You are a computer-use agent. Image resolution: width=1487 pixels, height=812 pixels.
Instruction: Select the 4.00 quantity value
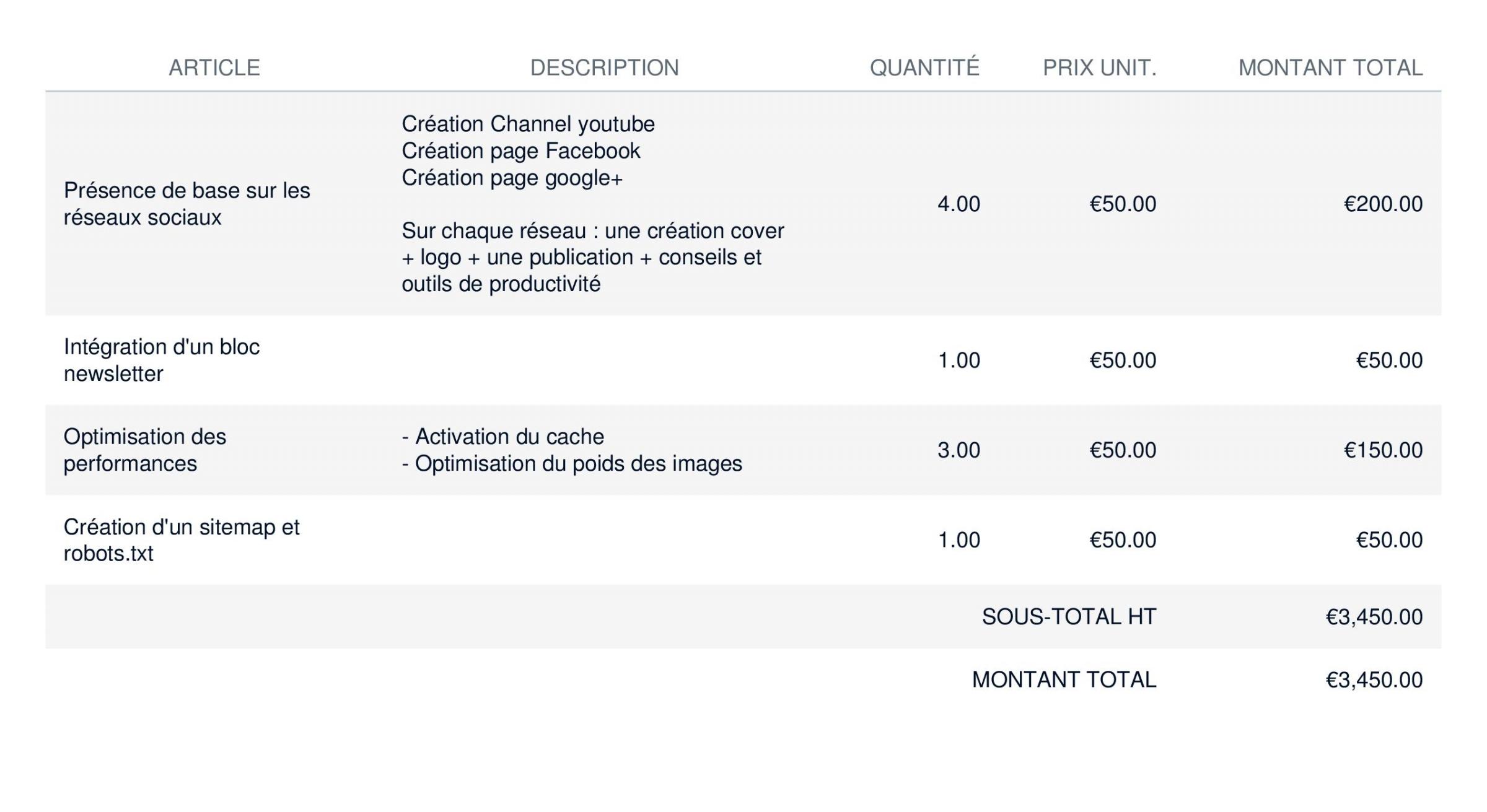pos(958,204)
